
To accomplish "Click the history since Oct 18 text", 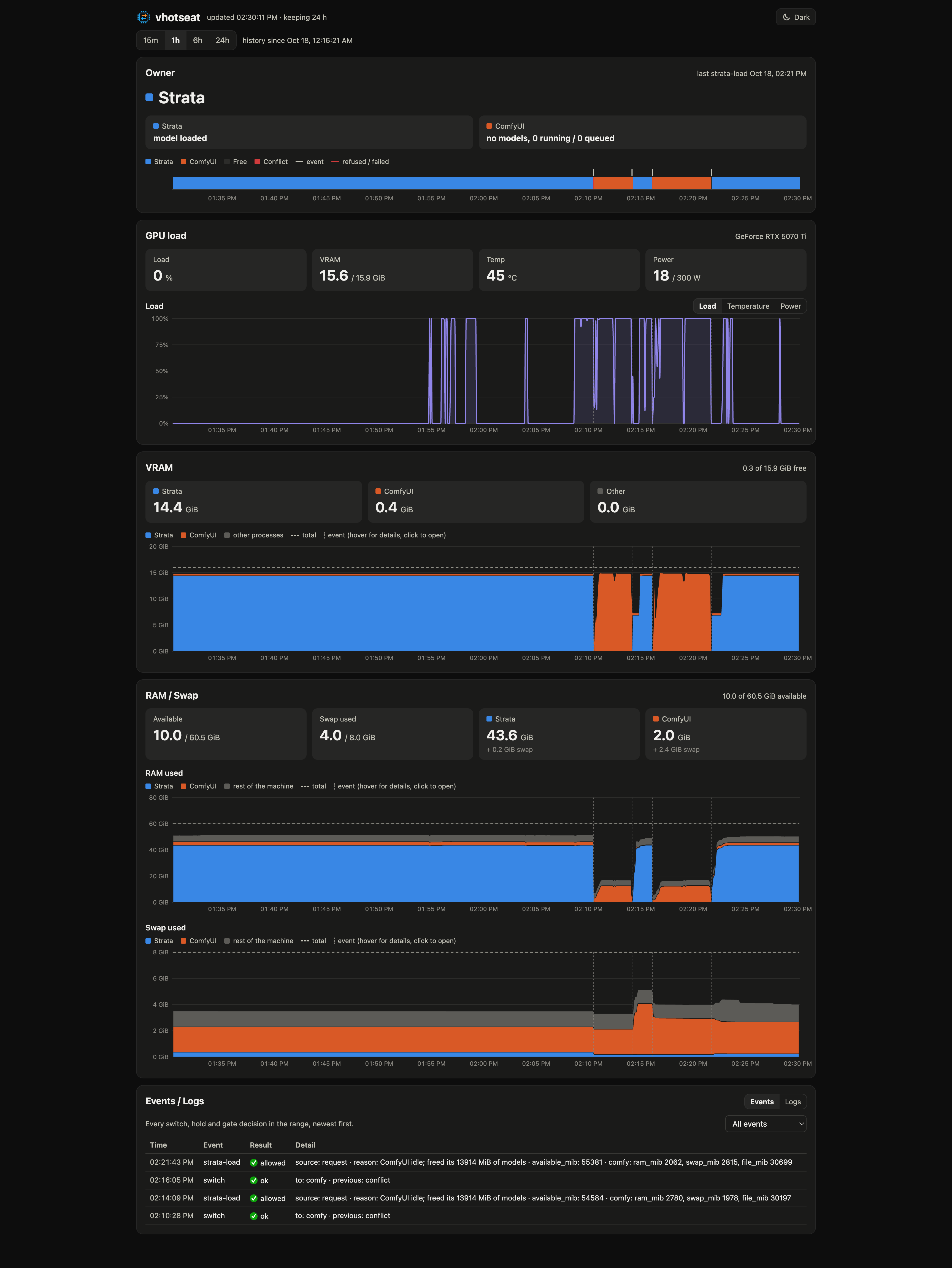I will (x=297, y=40).
